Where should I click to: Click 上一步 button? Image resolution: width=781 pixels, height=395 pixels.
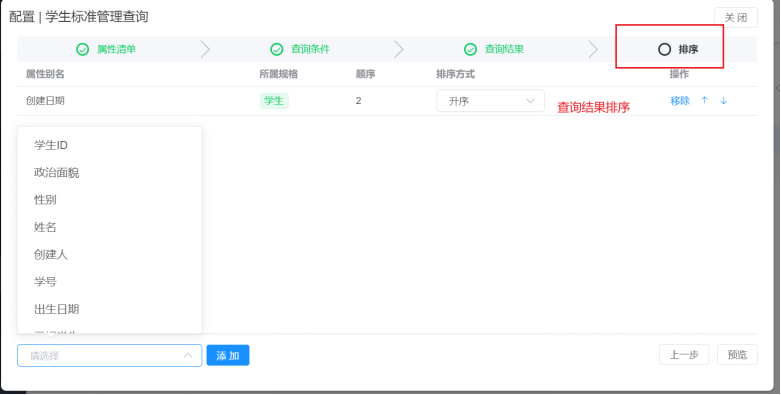684,355
